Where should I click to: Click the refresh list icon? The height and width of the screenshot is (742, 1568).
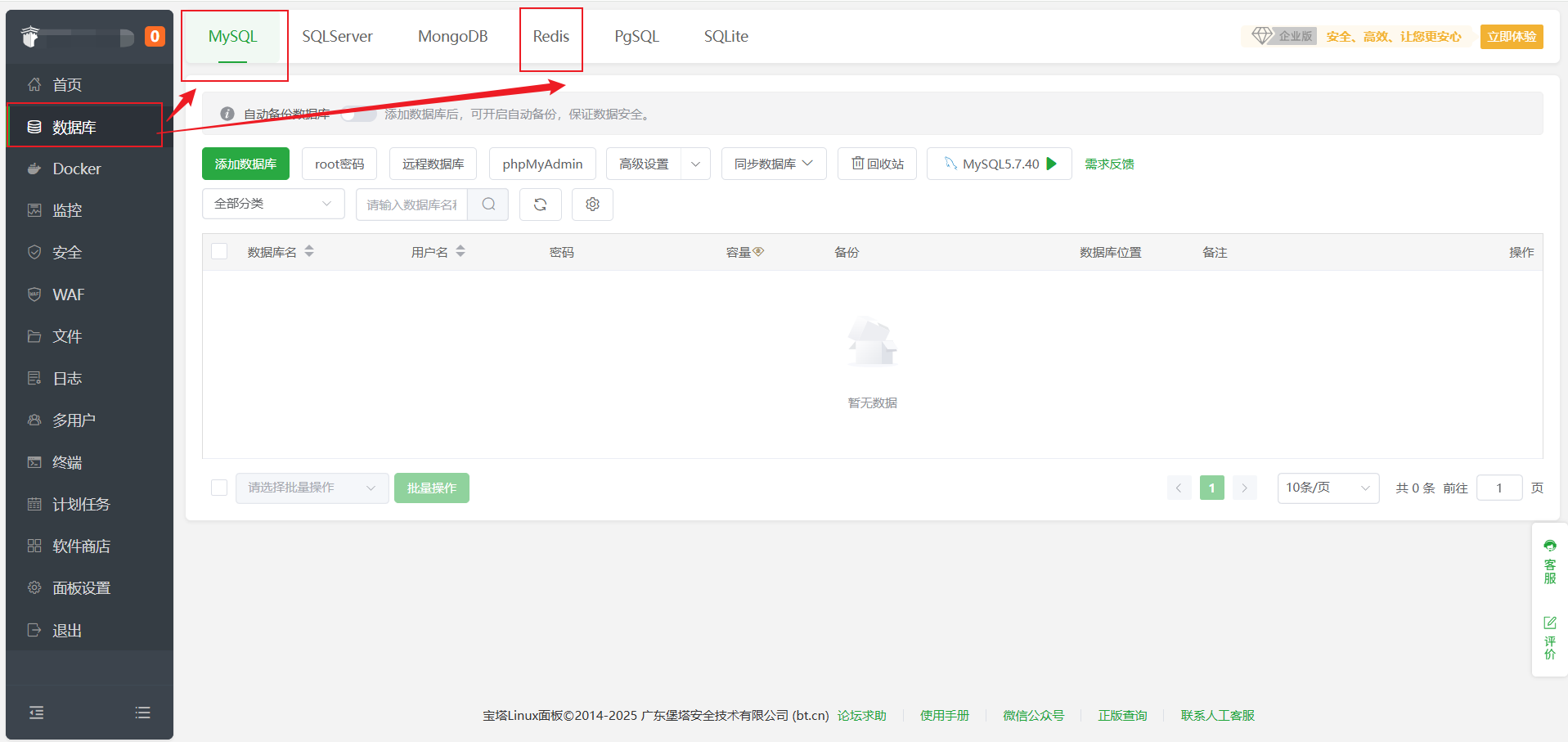point(540,205)
